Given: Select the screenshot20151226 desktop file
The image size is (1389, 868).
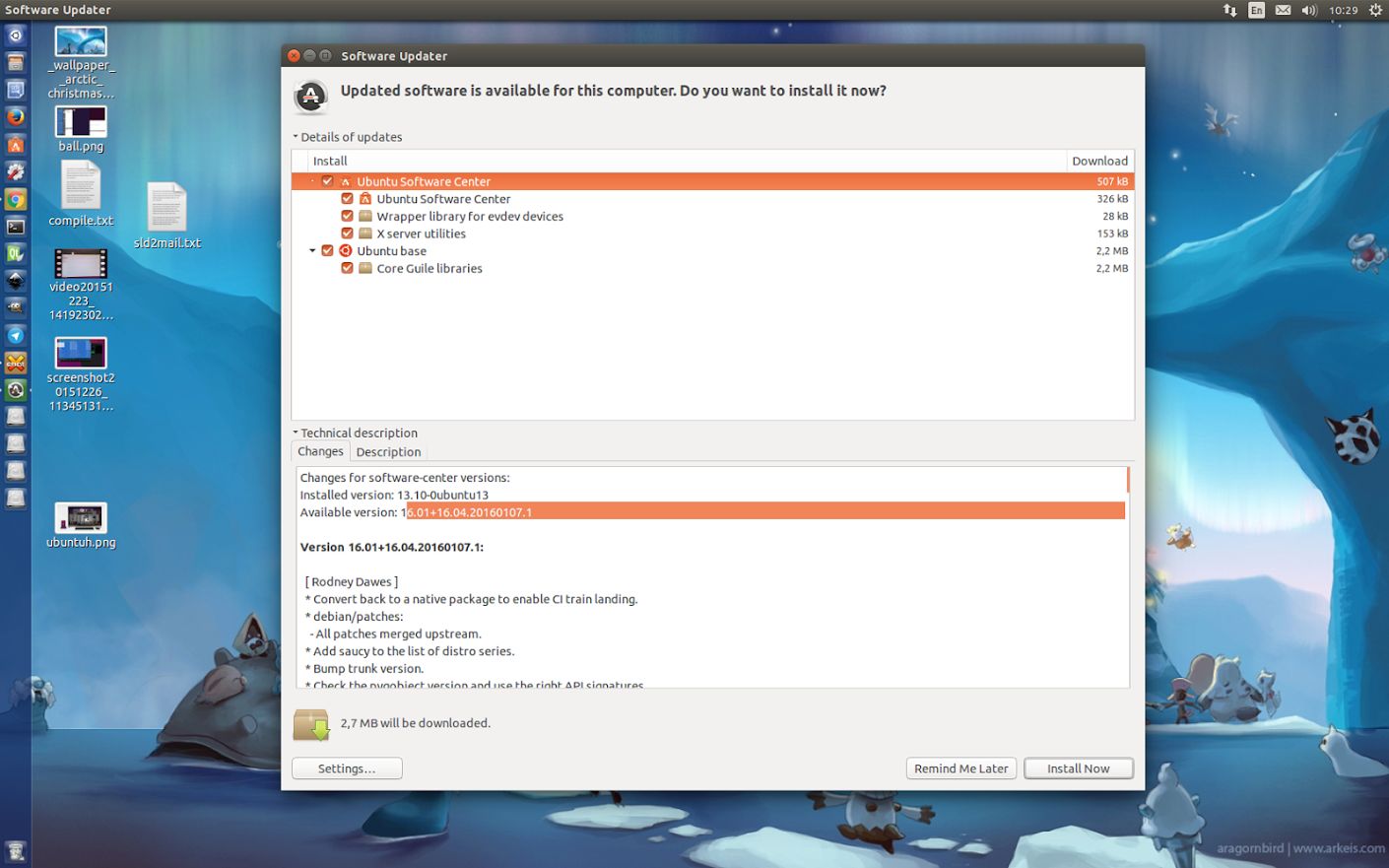Looking at the screenshot, I should [x=81, y=374].
